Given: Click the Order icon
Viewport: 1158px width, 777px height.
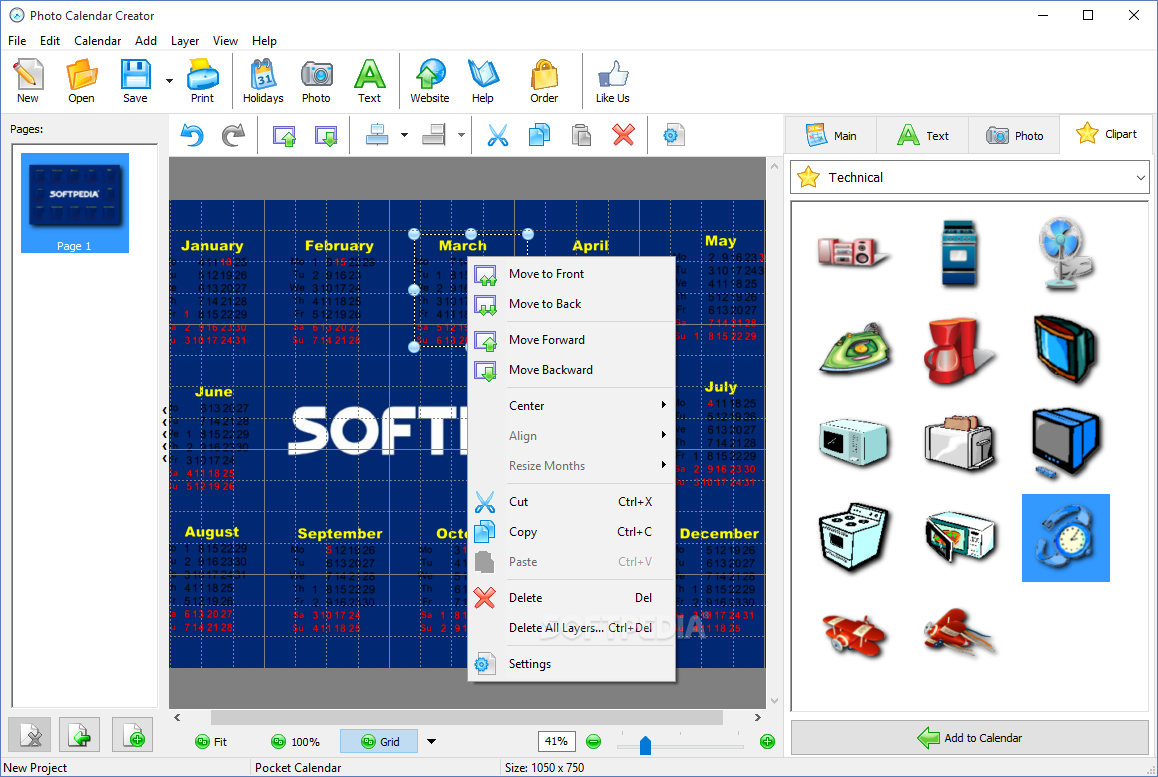Looking at the screenshot, I should pyautogui.click(x=544, y=81).
